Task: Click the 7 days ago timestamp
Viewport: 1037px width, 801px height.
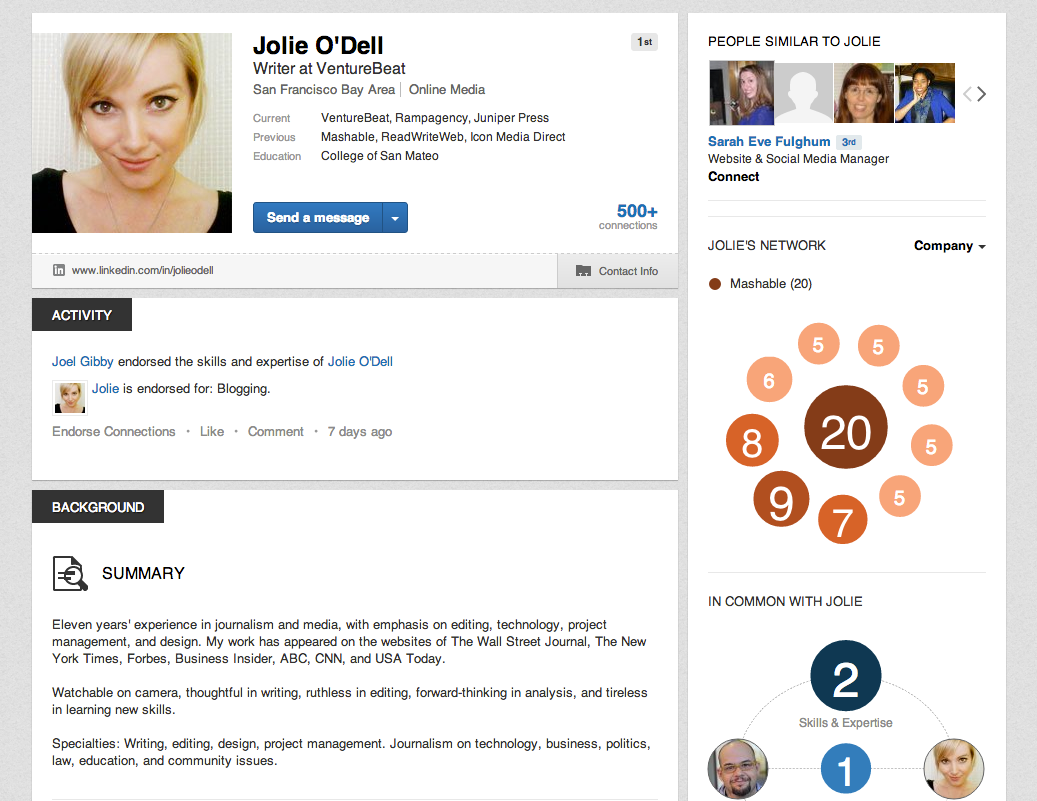Action: point(360,431)
